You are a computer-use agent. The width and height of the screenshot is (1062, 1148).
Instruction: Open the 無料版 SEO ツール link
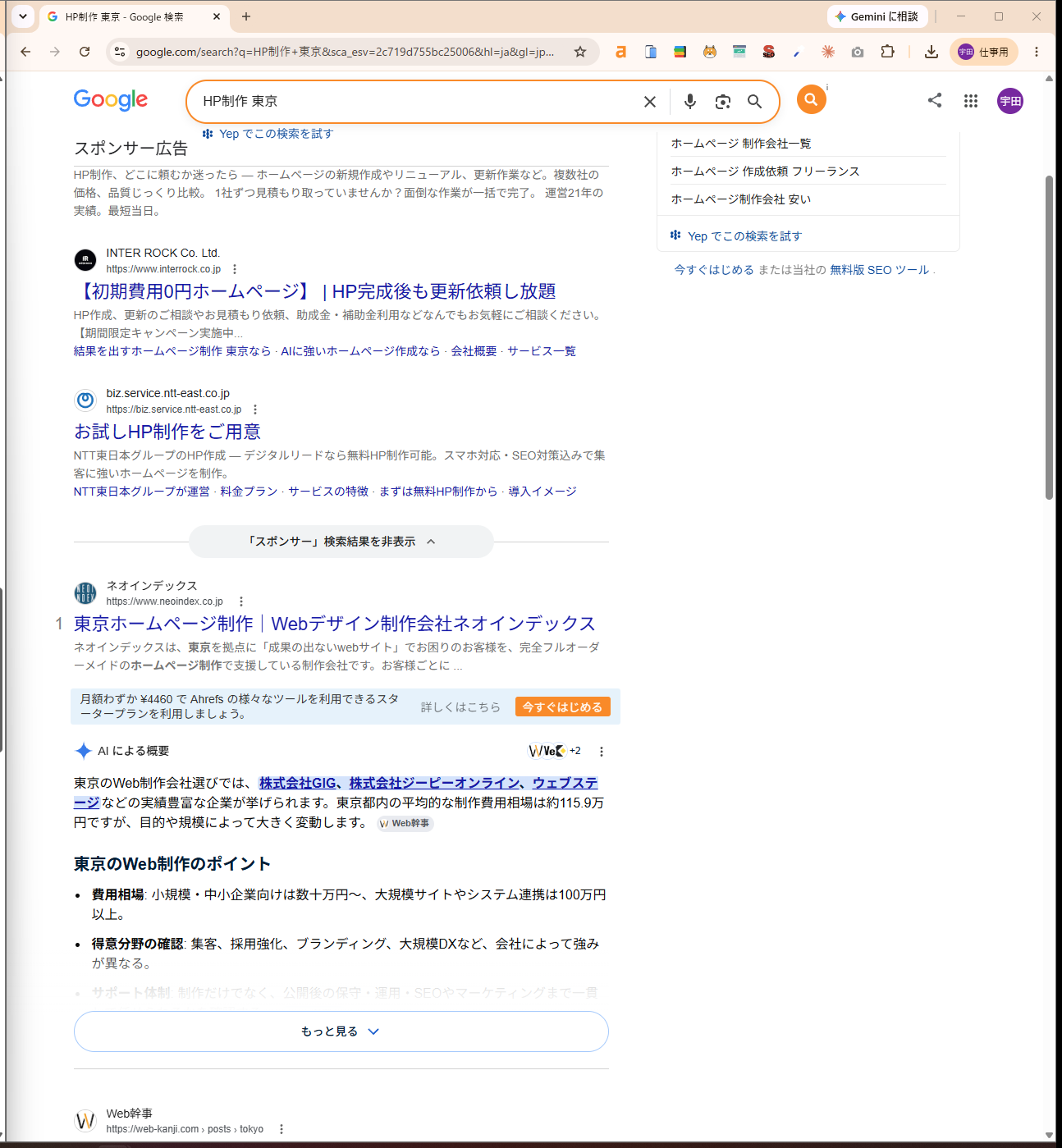(880, 270)
